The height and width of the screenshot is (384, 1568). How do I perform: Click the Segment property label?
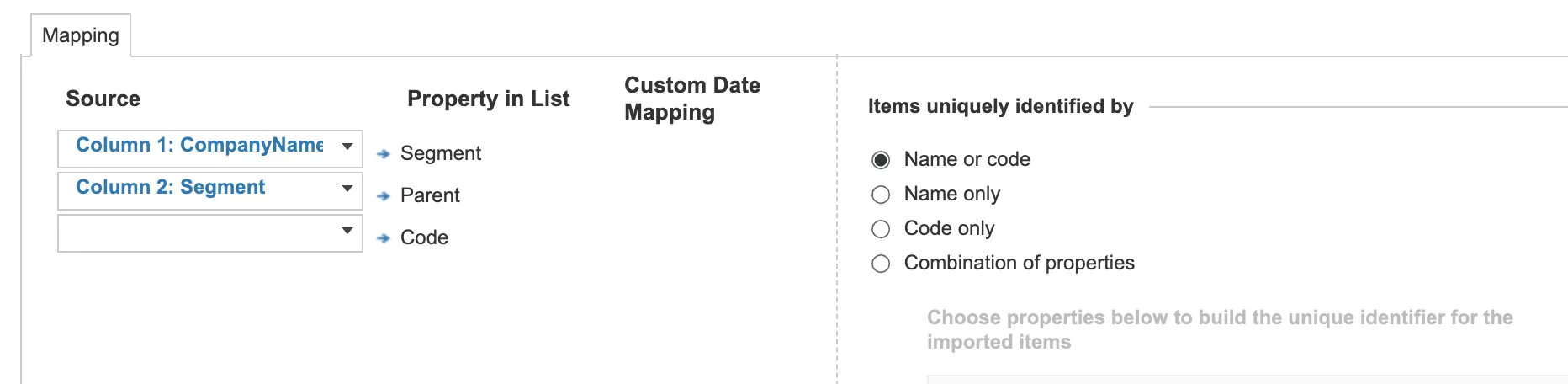click(x=441, y=153)
